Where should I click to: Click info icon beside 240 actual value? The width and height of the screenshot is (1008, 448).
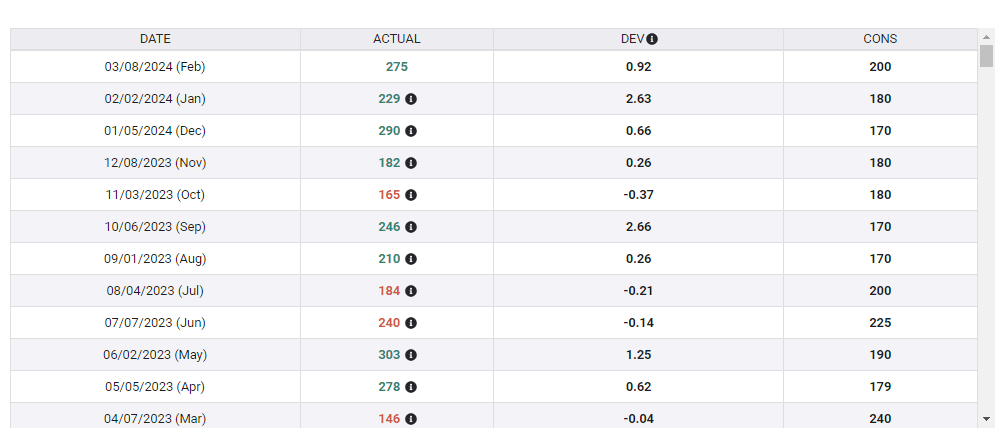(x=411, y=323)
